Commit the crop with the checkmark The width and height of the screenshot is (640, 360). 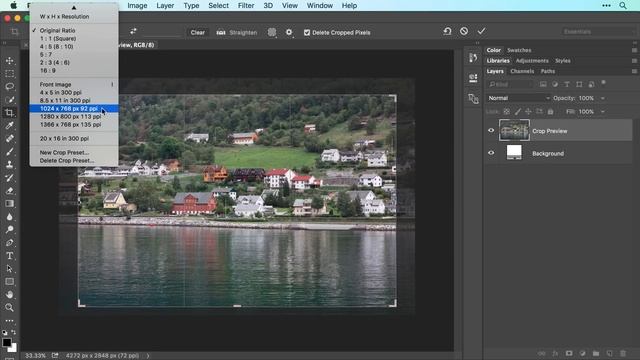point(481,31)
